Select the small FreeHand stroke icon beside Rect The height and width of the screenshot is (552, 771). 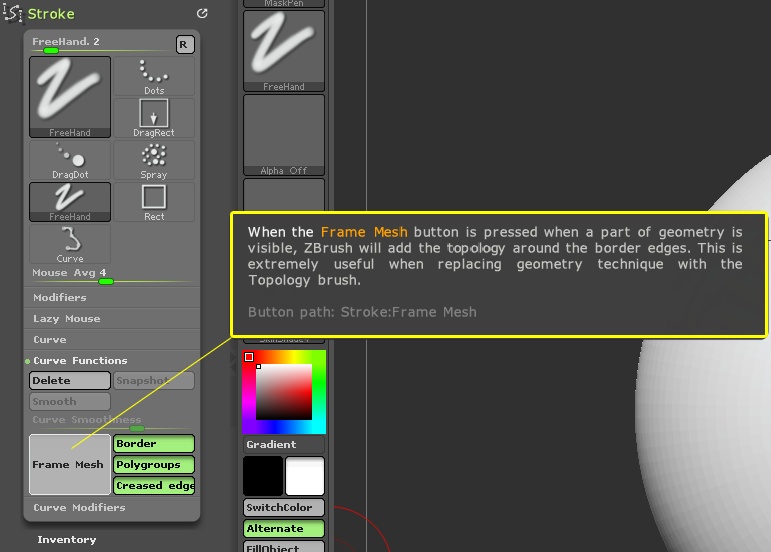tap(70, 202)
